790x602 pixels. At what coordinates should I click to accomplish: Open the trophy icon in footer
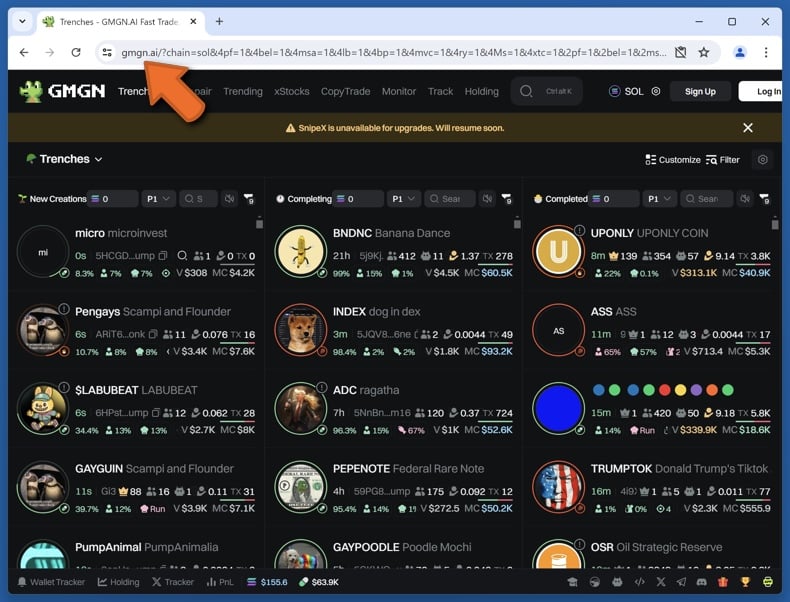tap(745, 582)
